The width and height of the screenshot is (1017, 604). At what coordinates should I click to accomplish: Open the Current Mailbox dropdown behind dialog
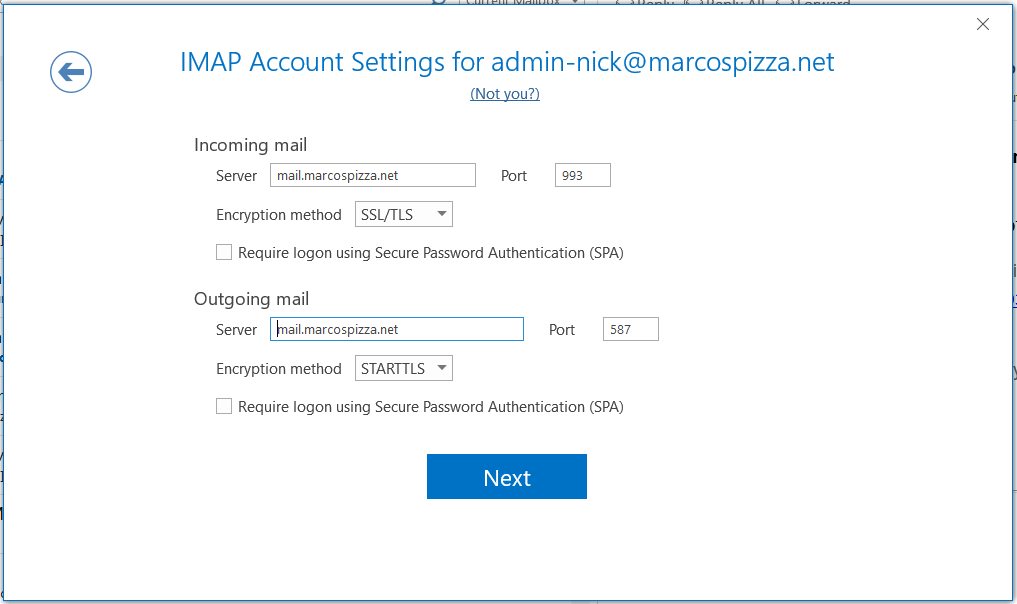(x=522, y=3)
